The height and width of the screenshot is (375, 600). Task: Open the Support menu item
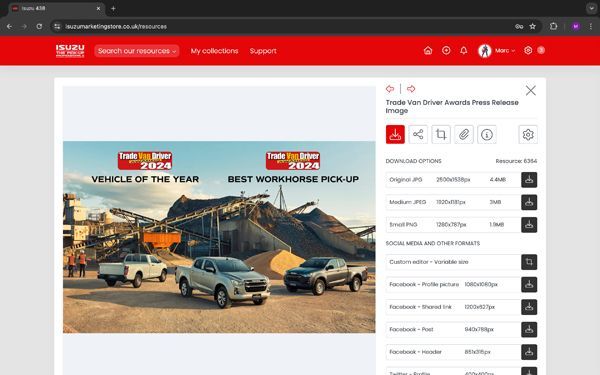(x=263, y=51)
